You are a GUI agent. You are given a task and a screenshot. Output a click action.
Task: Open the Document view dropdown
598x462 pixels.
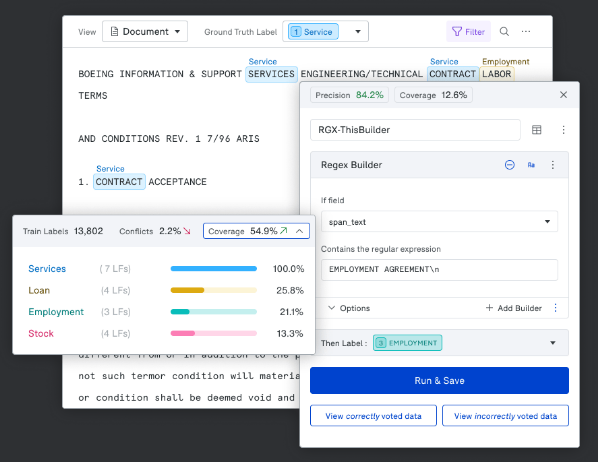click(145, 31)
